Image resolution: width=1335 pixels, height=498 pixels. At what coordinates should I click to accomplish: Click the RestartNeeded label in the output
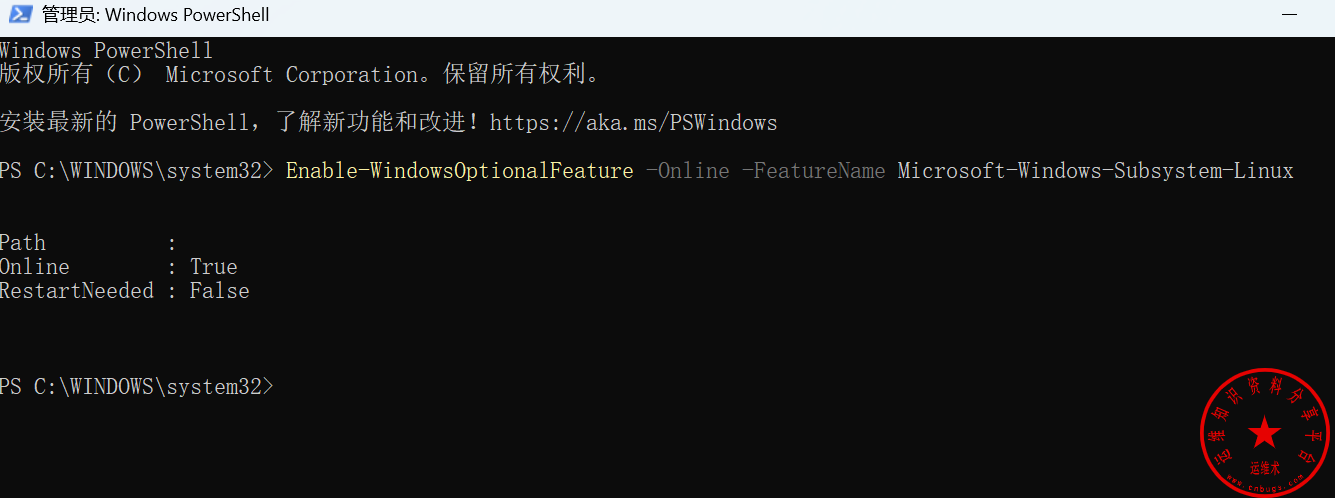pos(77,291)
